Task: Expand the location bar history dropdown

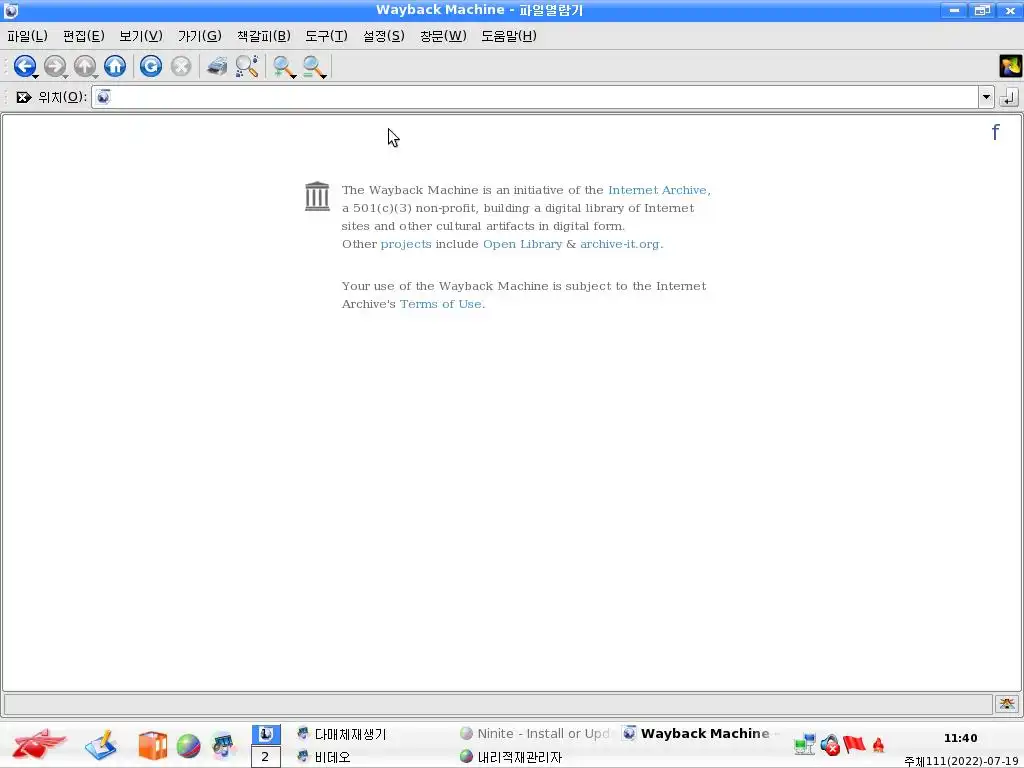Action: point(986,97)
